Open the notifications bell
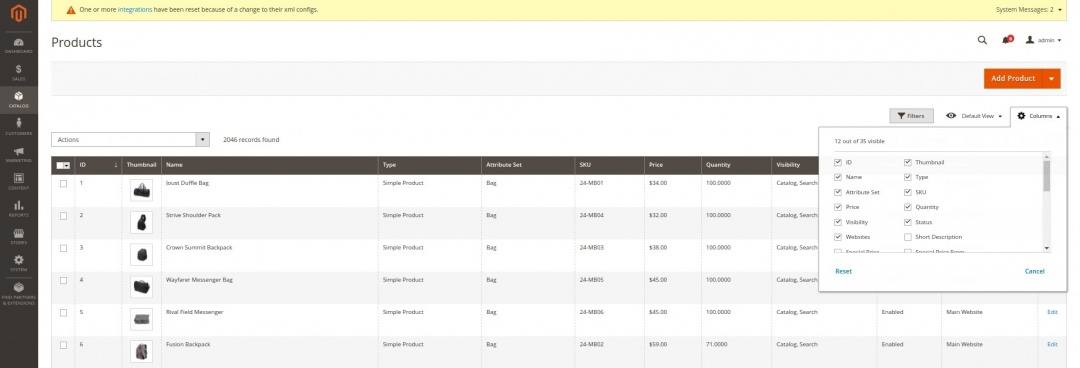The width and height of the screenshot is (1080, 368). 1007,40
